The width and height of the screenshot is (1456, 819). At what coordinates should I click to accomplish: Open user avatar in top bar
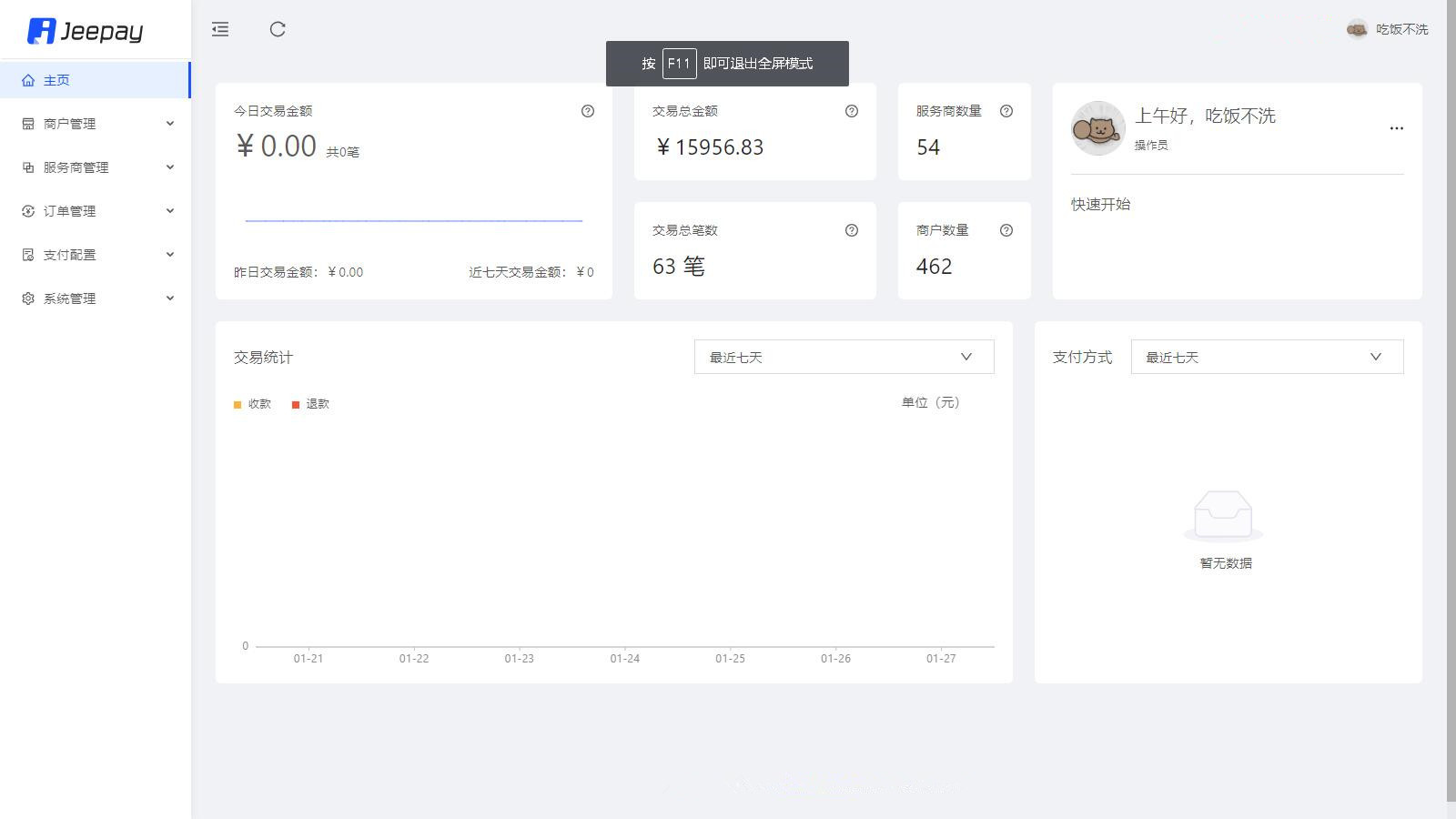pos(1357,29)
